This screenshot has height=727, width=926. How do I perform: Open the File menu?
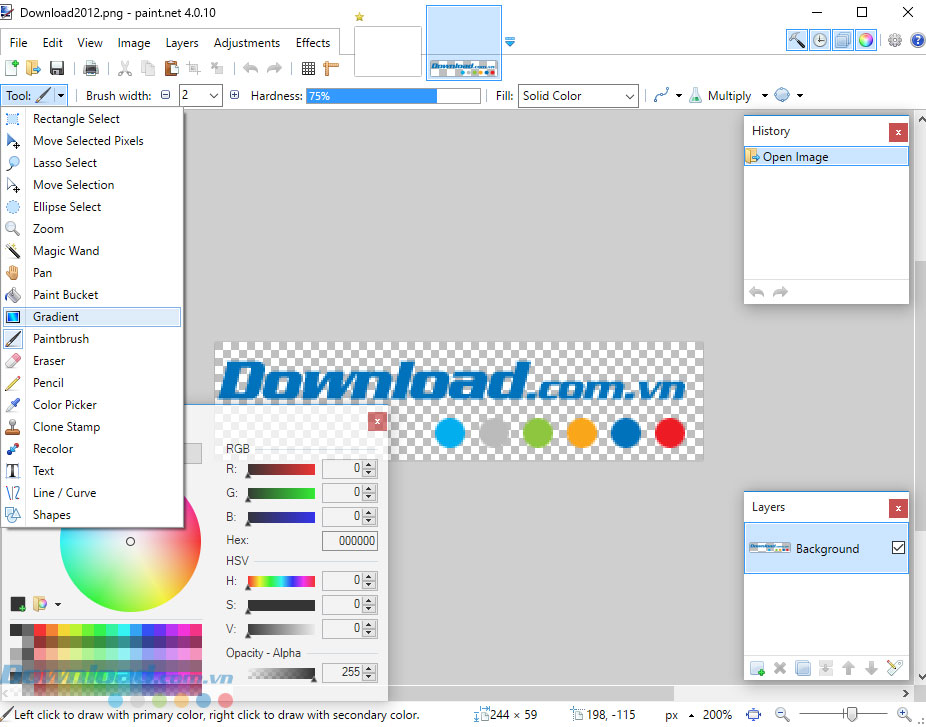(18, 43)
